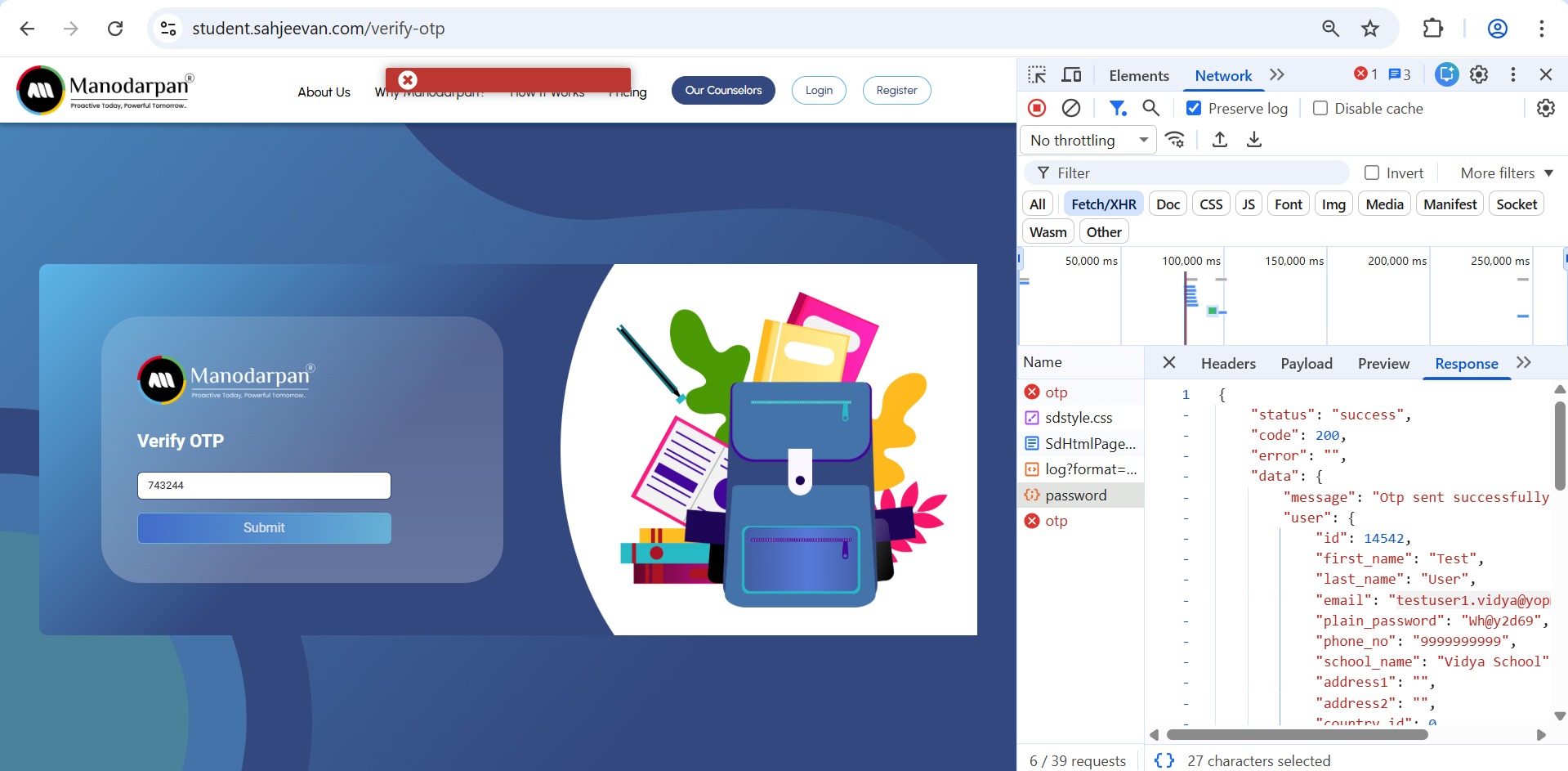Click the export HAR download icon

(x=1253, y=140)
